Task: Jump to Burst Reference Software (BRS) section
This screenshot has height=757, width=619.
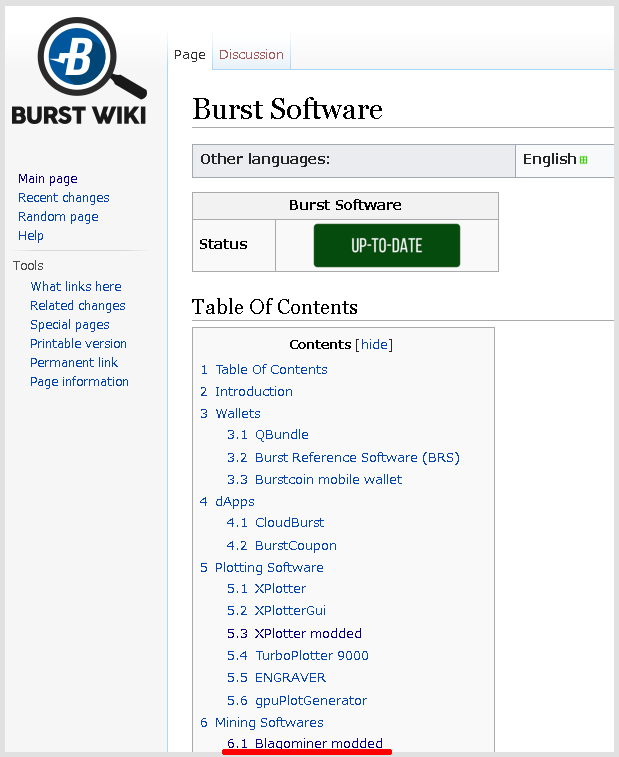Action: (x=357, y=458)
